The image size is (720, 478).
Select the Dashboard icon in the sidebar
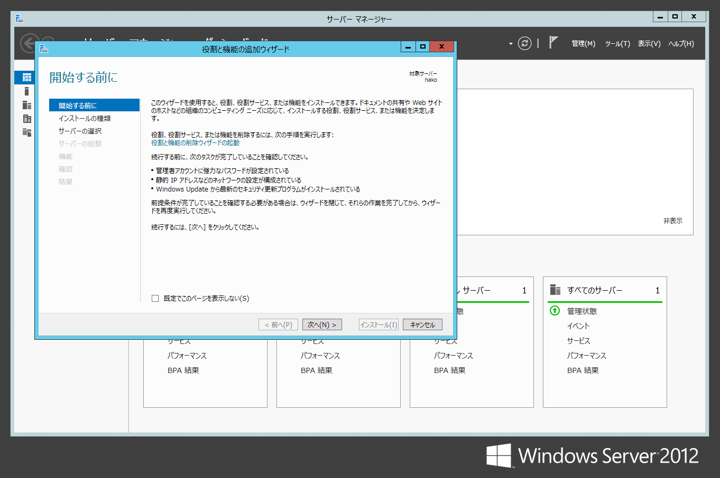(x=27, y=77)
